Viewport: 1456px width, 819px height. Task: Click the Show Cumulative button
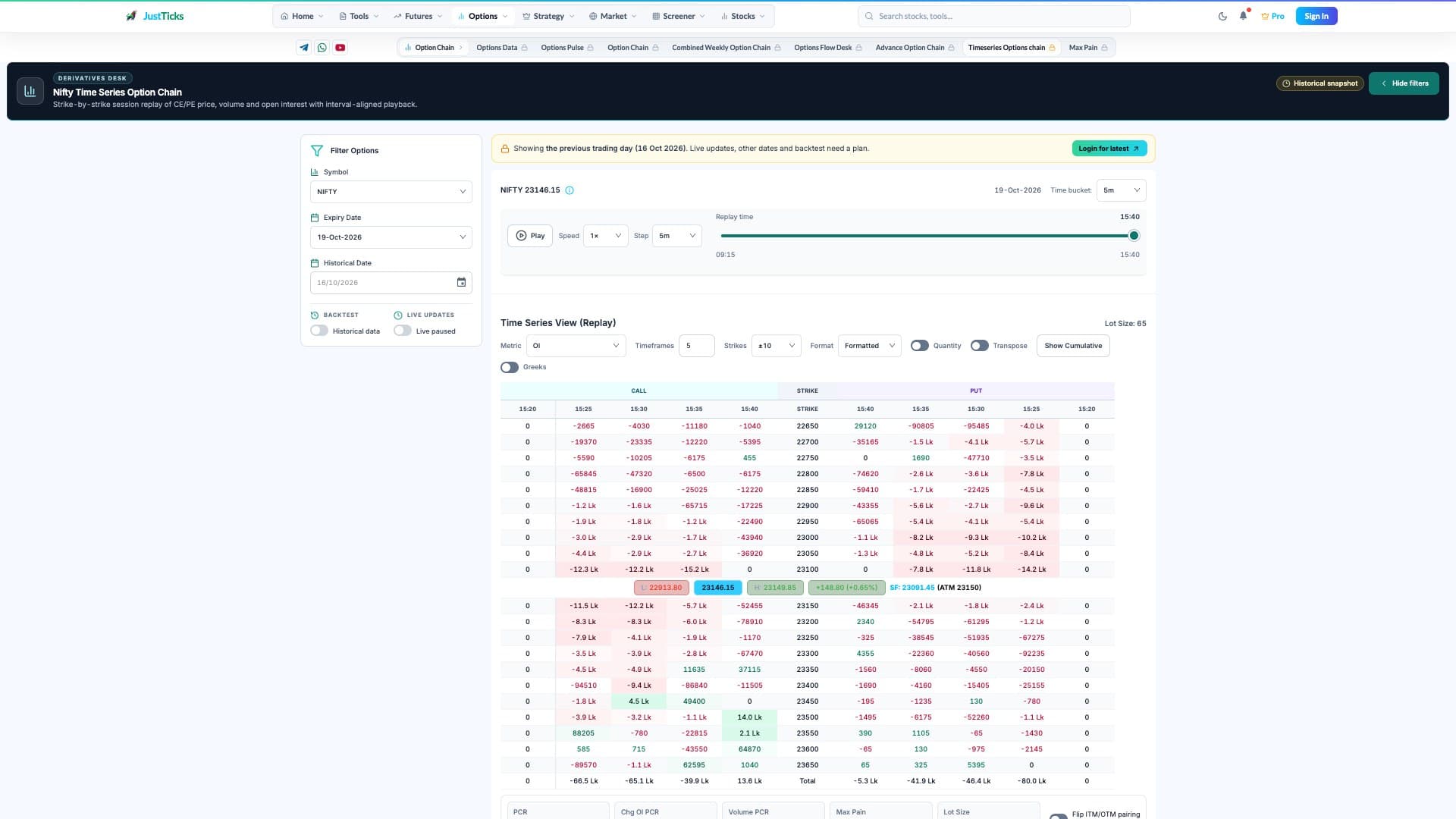[1073, 346]
